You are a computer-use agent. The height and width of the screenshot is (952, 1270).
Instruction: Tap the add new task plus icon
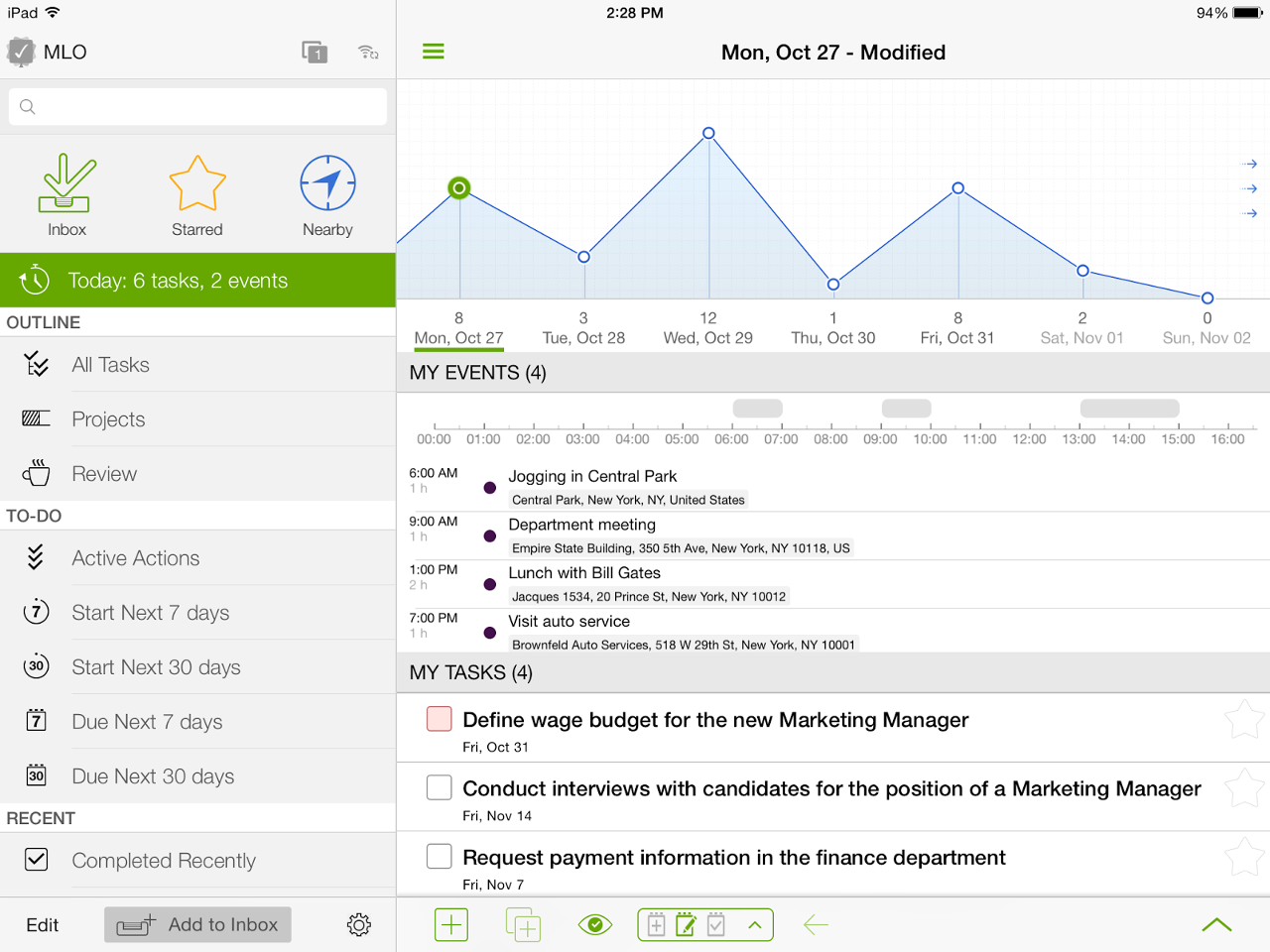pos(451,925)
